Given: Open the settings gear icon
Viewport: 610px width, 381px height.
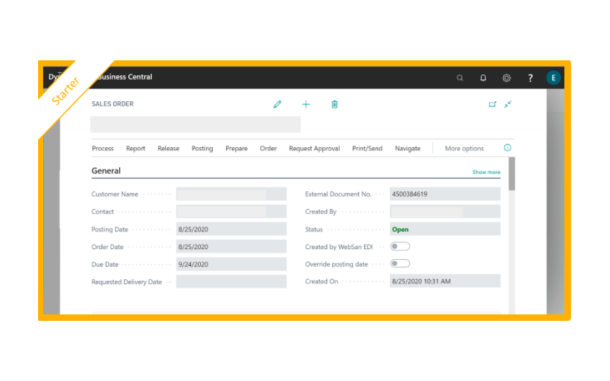Looking at the screenshot, I should pos(507,78).
